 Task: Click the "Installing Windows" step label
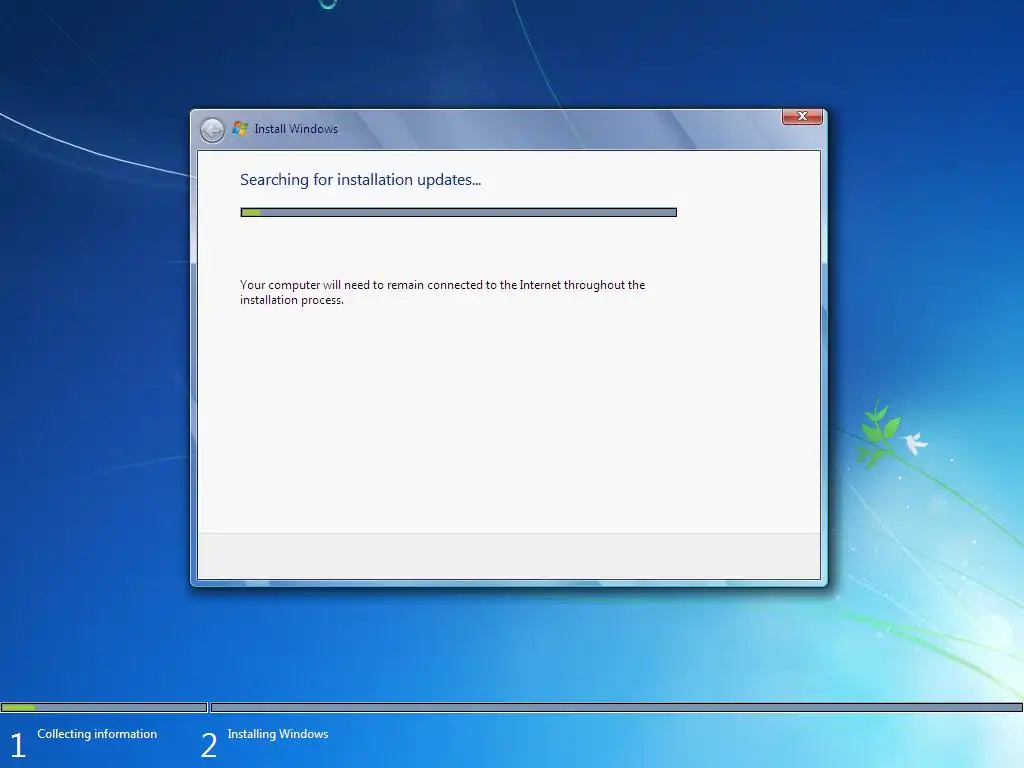[x=278, y=734]
